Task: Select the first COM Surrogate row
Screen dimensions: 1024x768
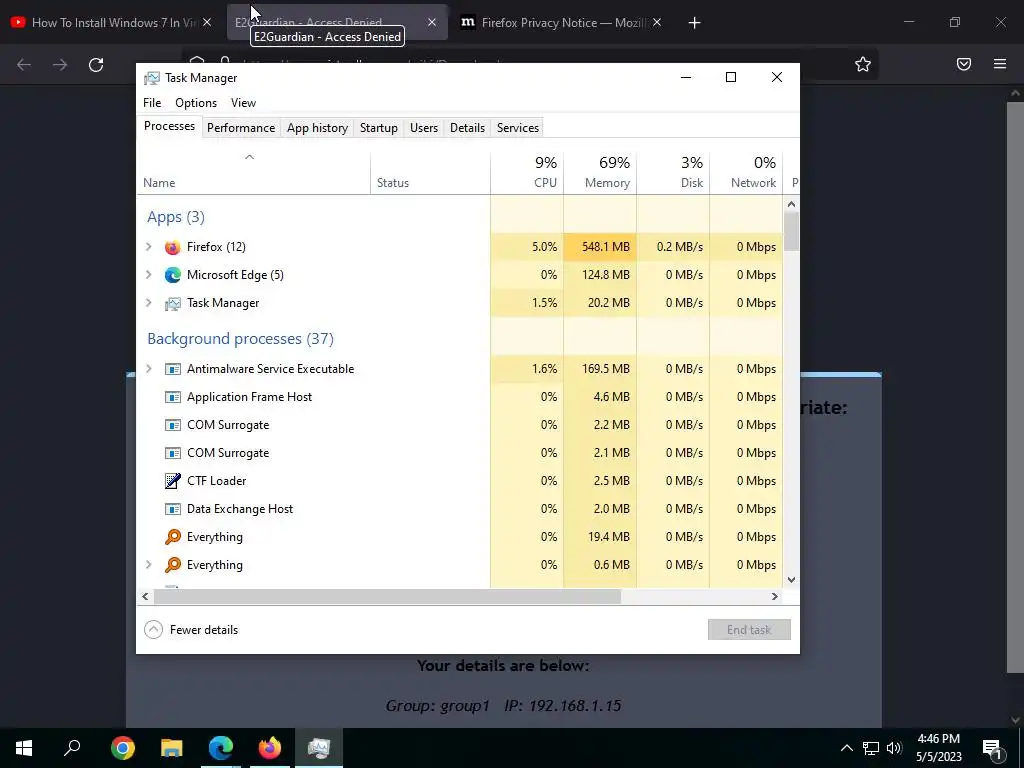Action: pos(460,425)
